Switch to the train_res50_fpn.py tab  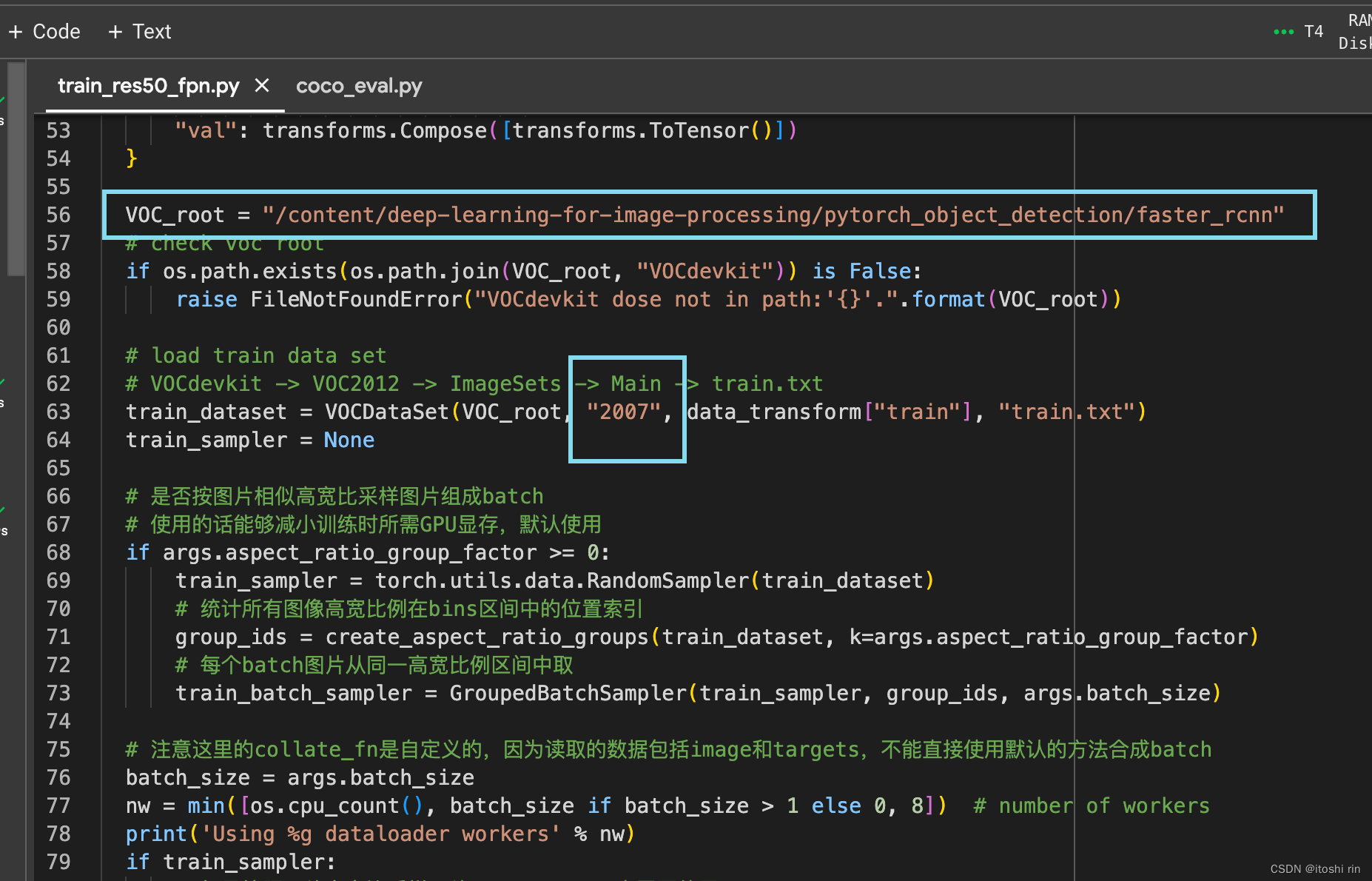[x=149, y=86]
